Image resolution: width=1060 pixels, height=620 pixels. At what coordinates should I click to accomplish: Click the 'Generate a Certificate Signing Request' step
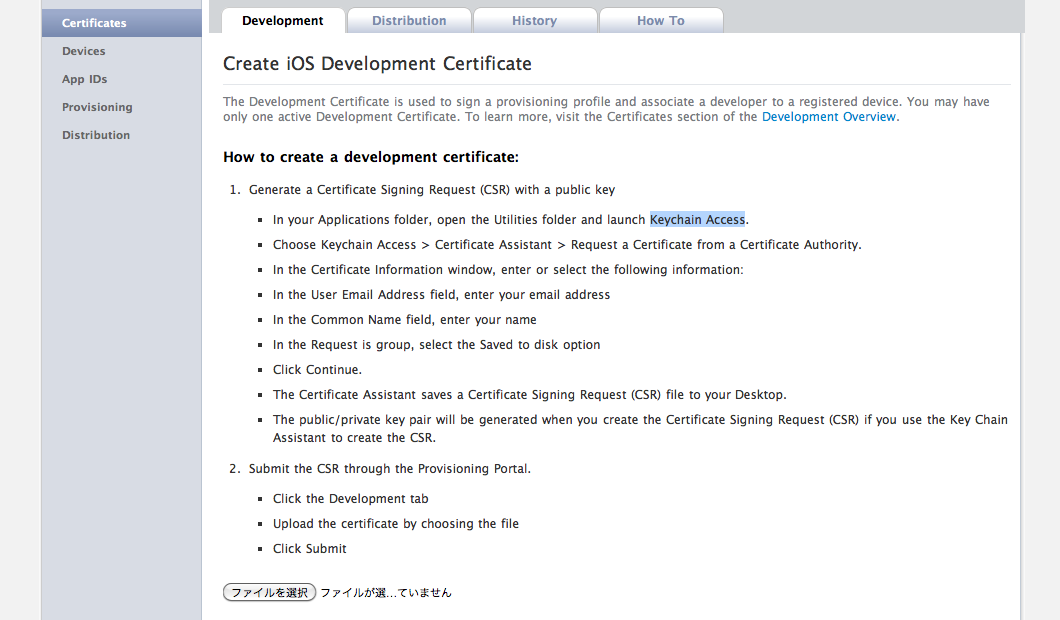(432, 190)
